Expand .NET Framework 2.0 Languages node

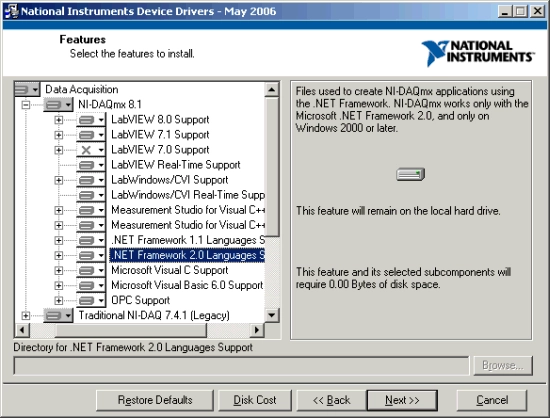point(59,256)
